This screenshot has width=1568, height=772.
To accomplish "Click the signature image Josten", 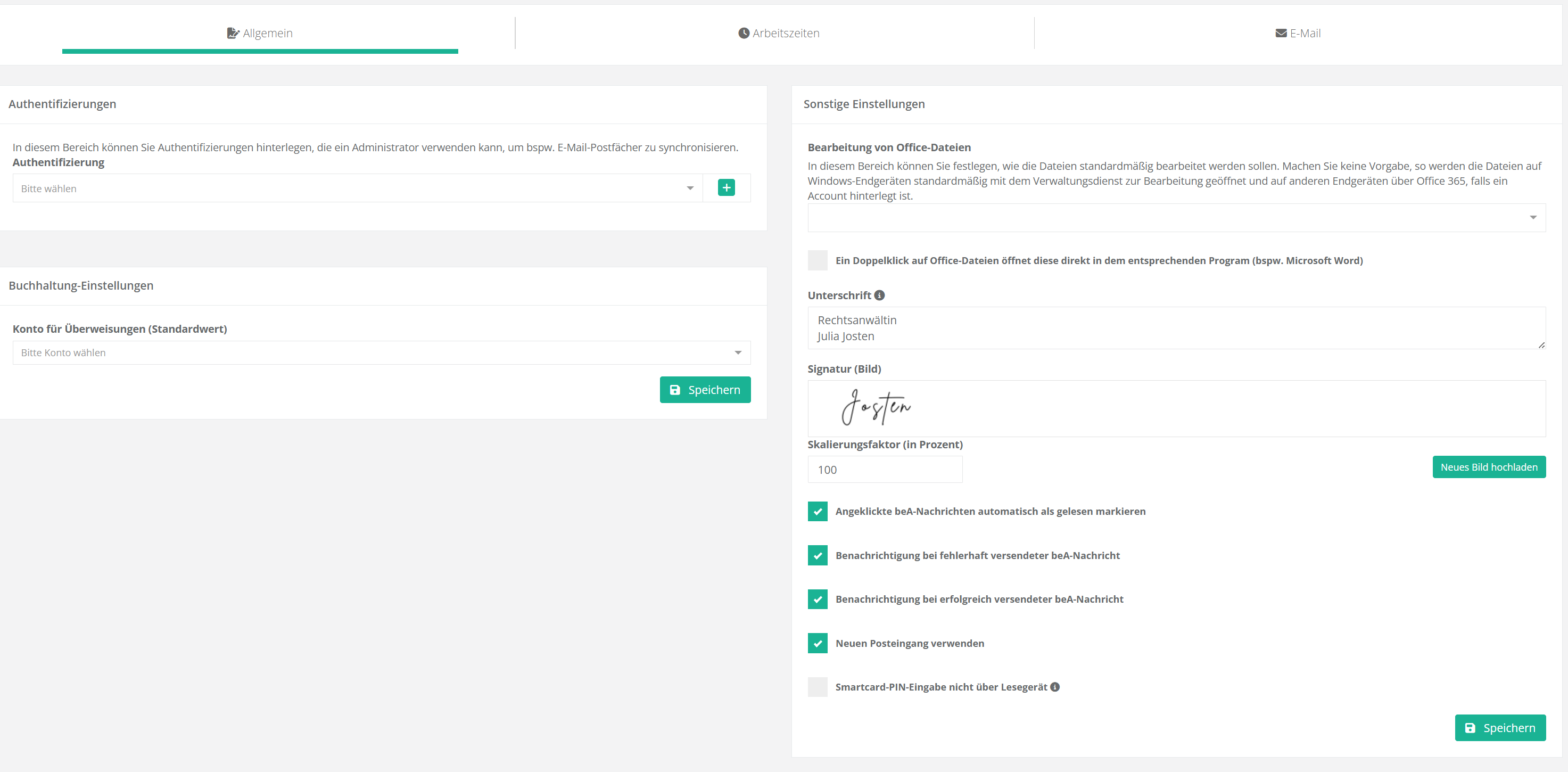I will [x=876, y=407].
